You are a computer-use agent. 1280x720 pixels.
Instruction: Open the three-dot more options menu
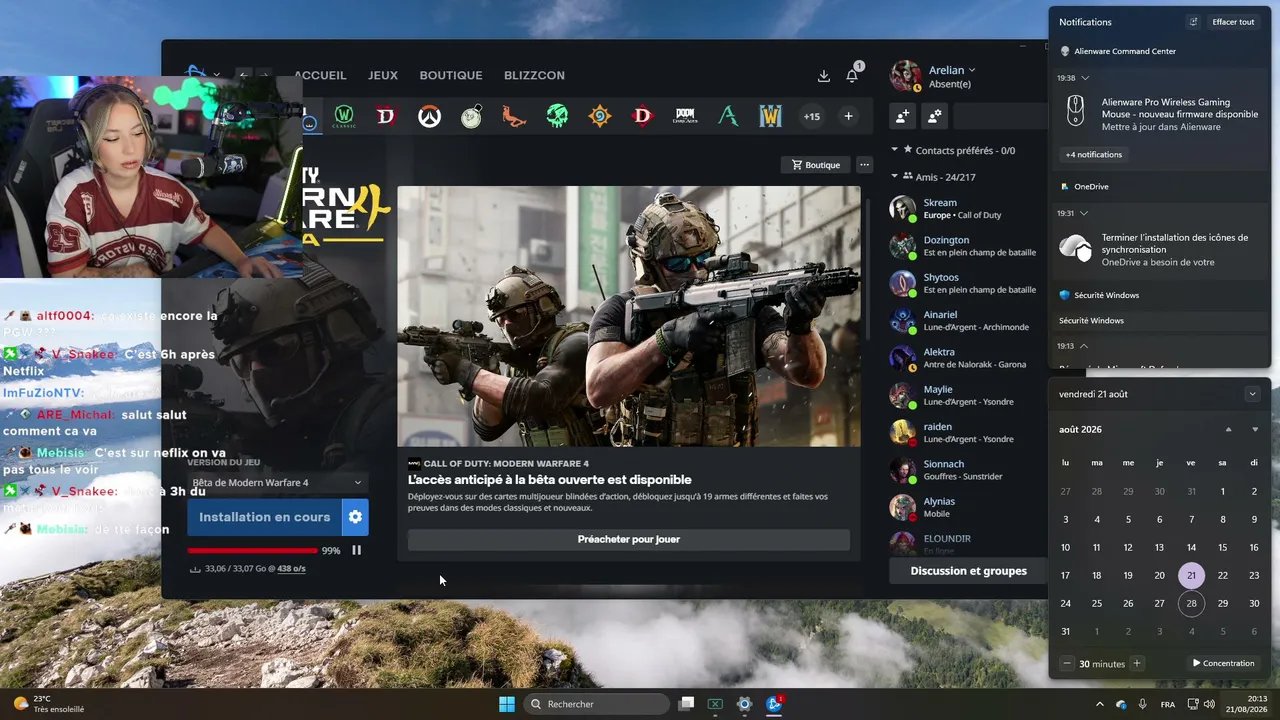point(864,165)
